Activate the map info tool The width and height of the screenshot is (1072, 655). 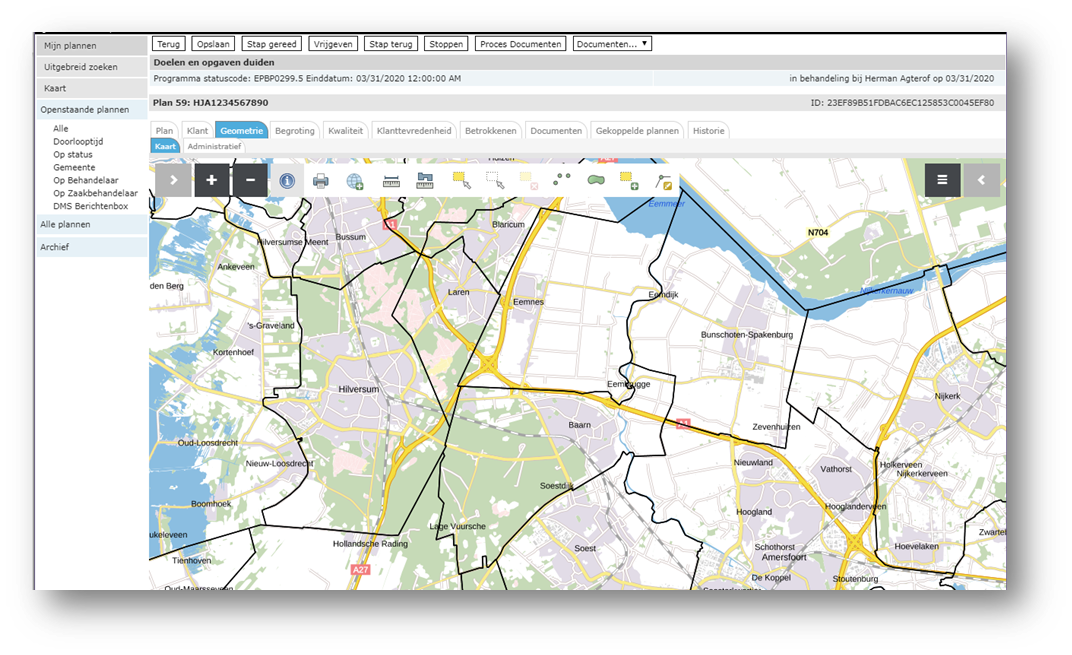287,181
